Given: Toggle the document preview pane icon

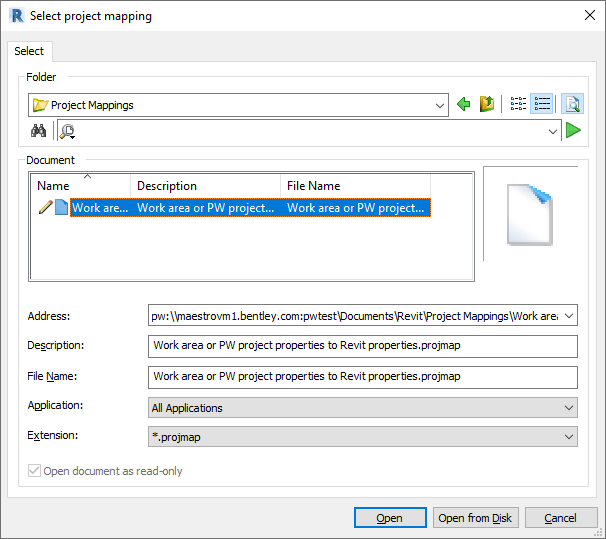Looking at the screenshot, I should pyautogui.click(x=572, y=104).
